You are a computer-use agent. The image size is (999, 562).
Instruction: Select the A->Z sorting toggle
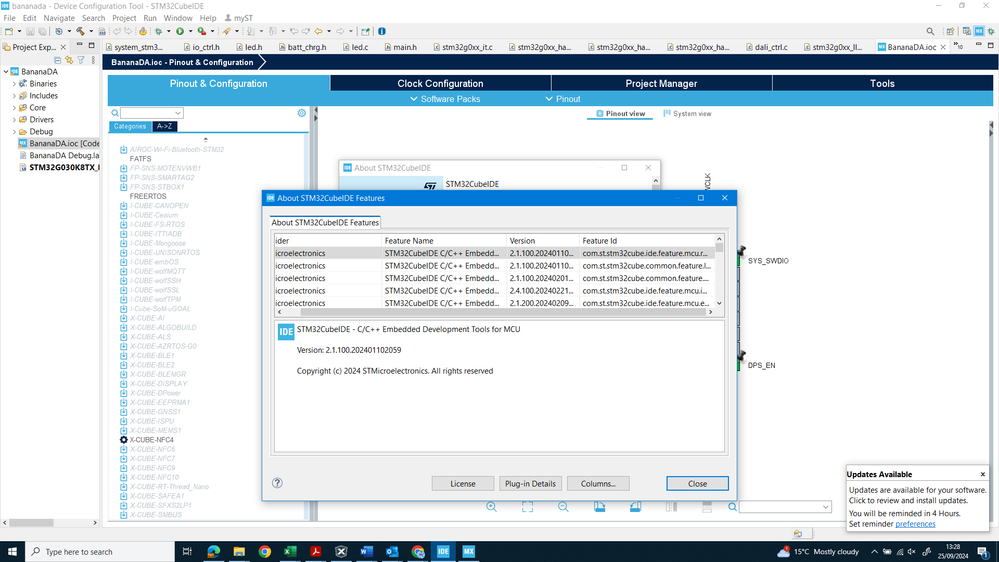(164, 126)
